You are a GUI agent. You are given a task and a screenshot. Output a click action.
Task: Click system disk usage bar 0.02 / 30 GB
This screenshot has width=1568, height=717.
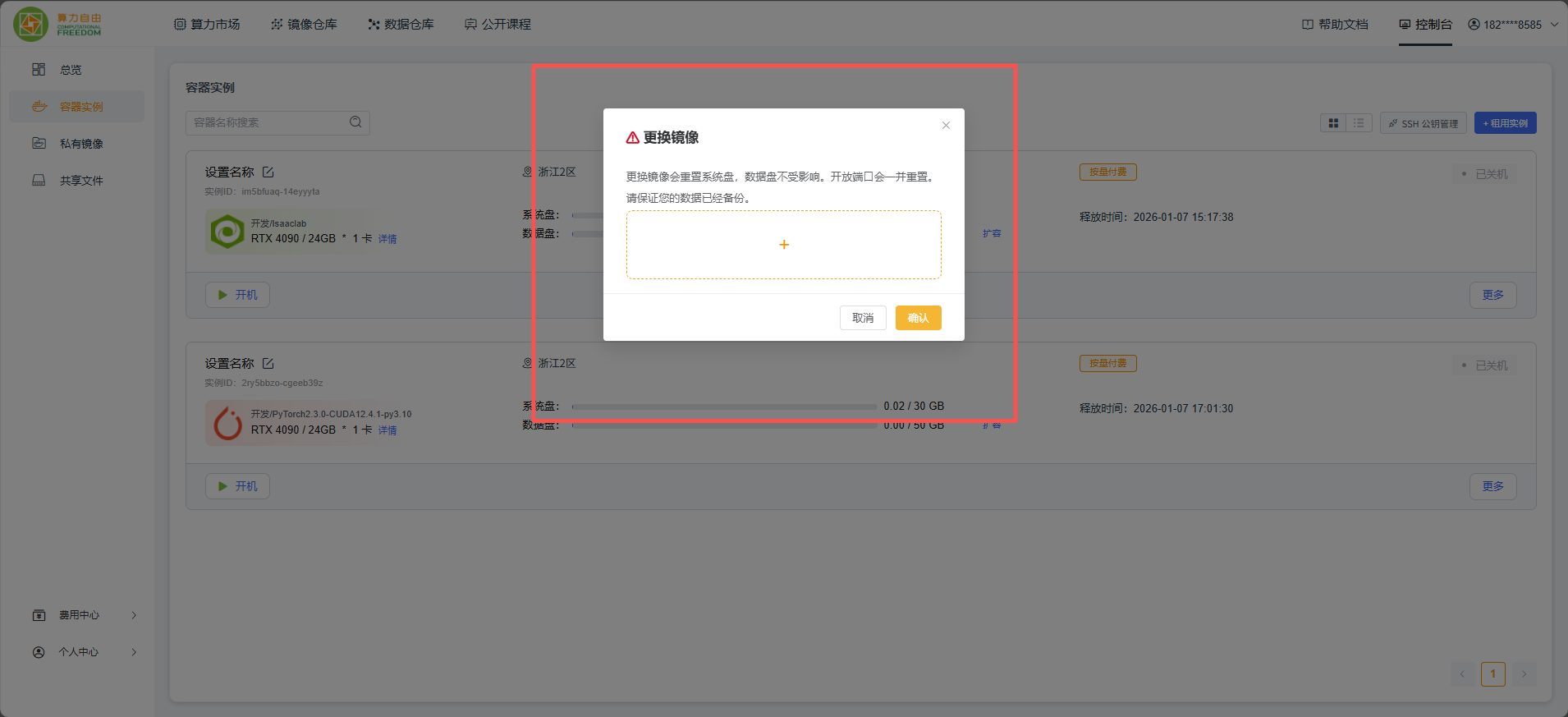click(x=724, y=407)
